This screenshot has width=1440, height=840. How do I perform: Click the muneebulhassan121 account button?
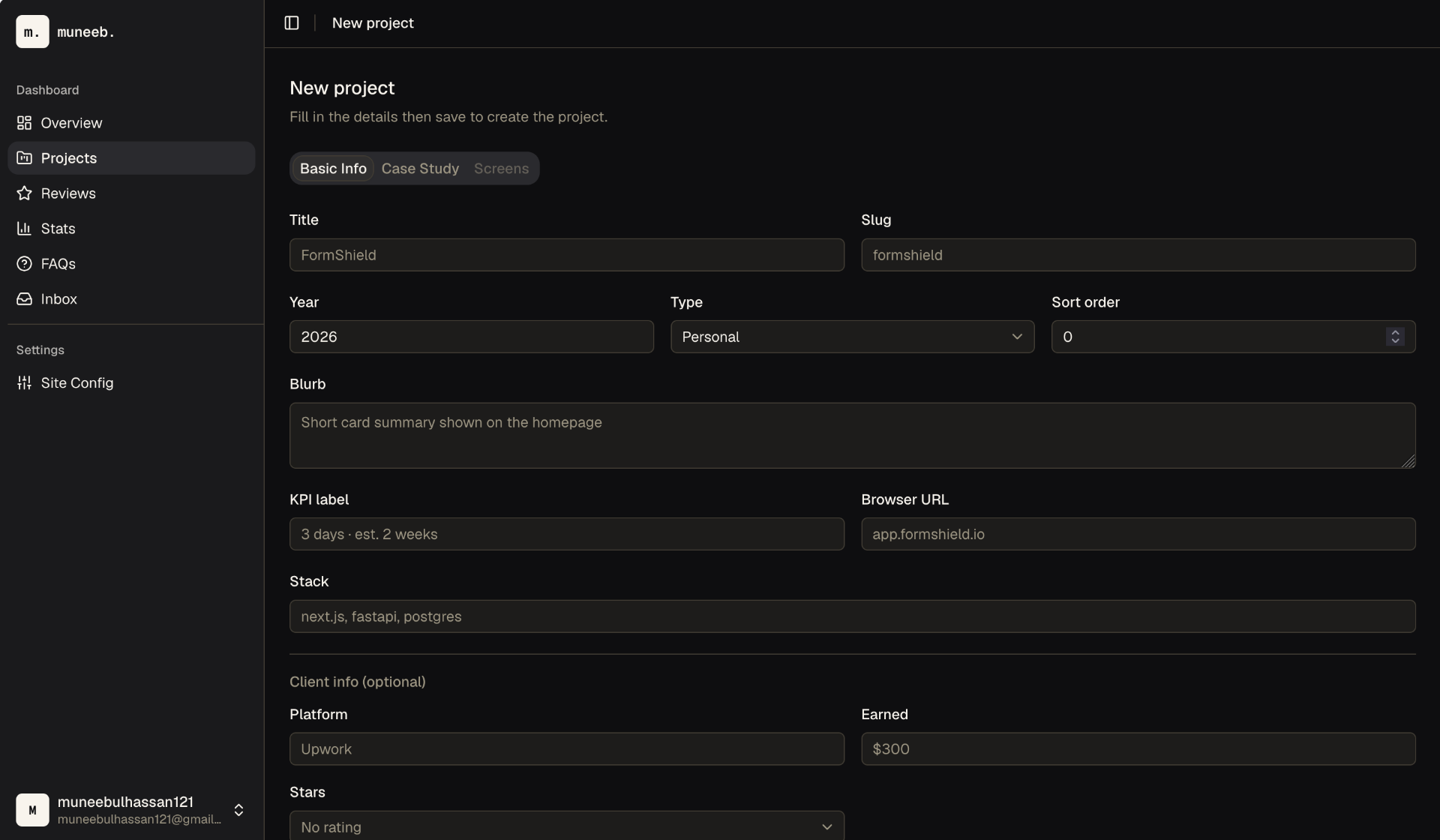pyautogui.click(x=131, y=810)
